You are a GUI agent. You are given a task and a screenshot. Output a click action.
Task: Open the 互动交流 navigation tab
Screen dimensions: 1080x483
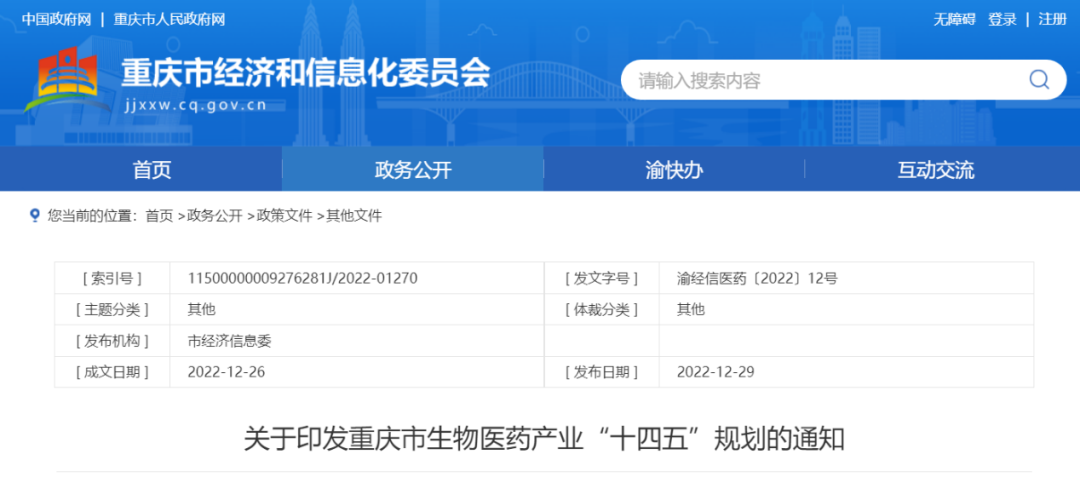pos(935,169)
